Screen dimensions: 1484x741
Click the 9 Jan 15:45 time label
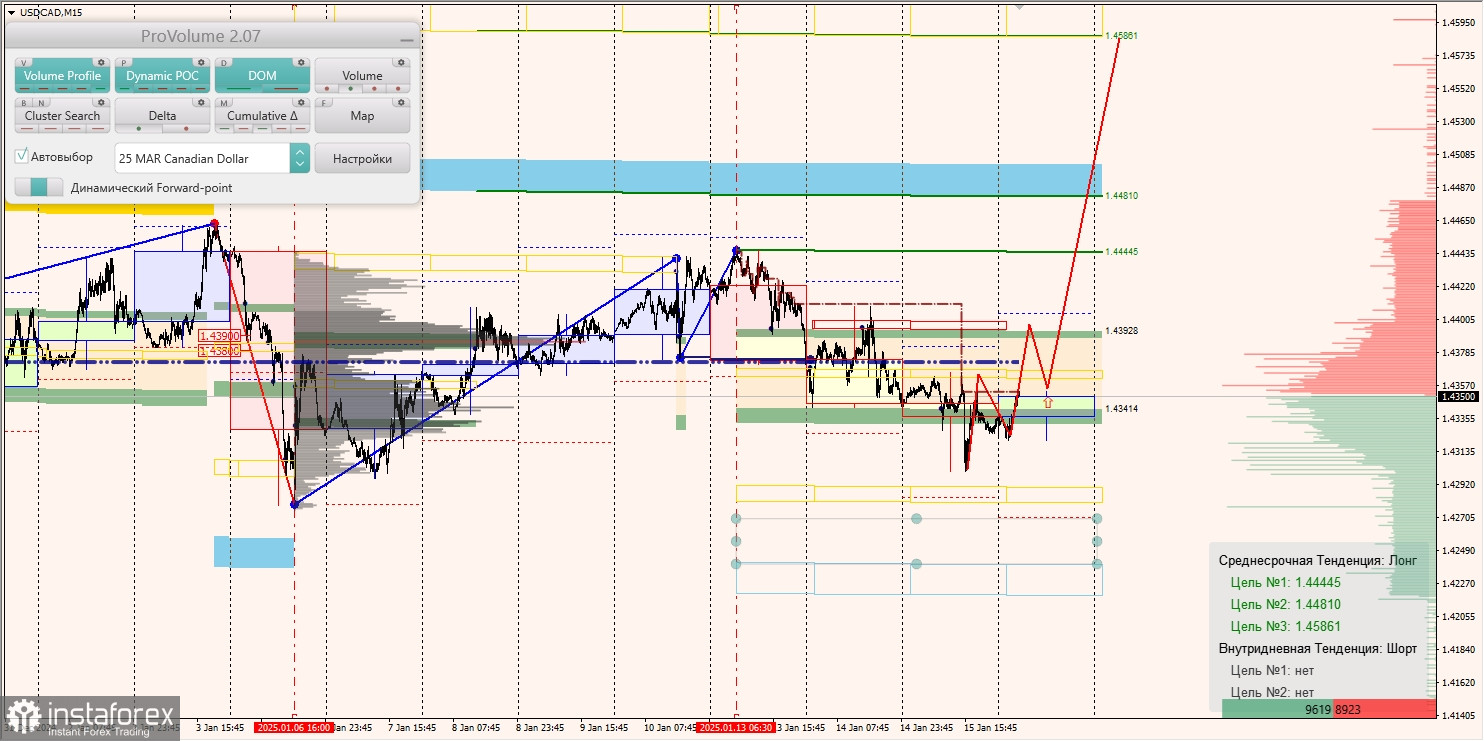coord(603,728)
